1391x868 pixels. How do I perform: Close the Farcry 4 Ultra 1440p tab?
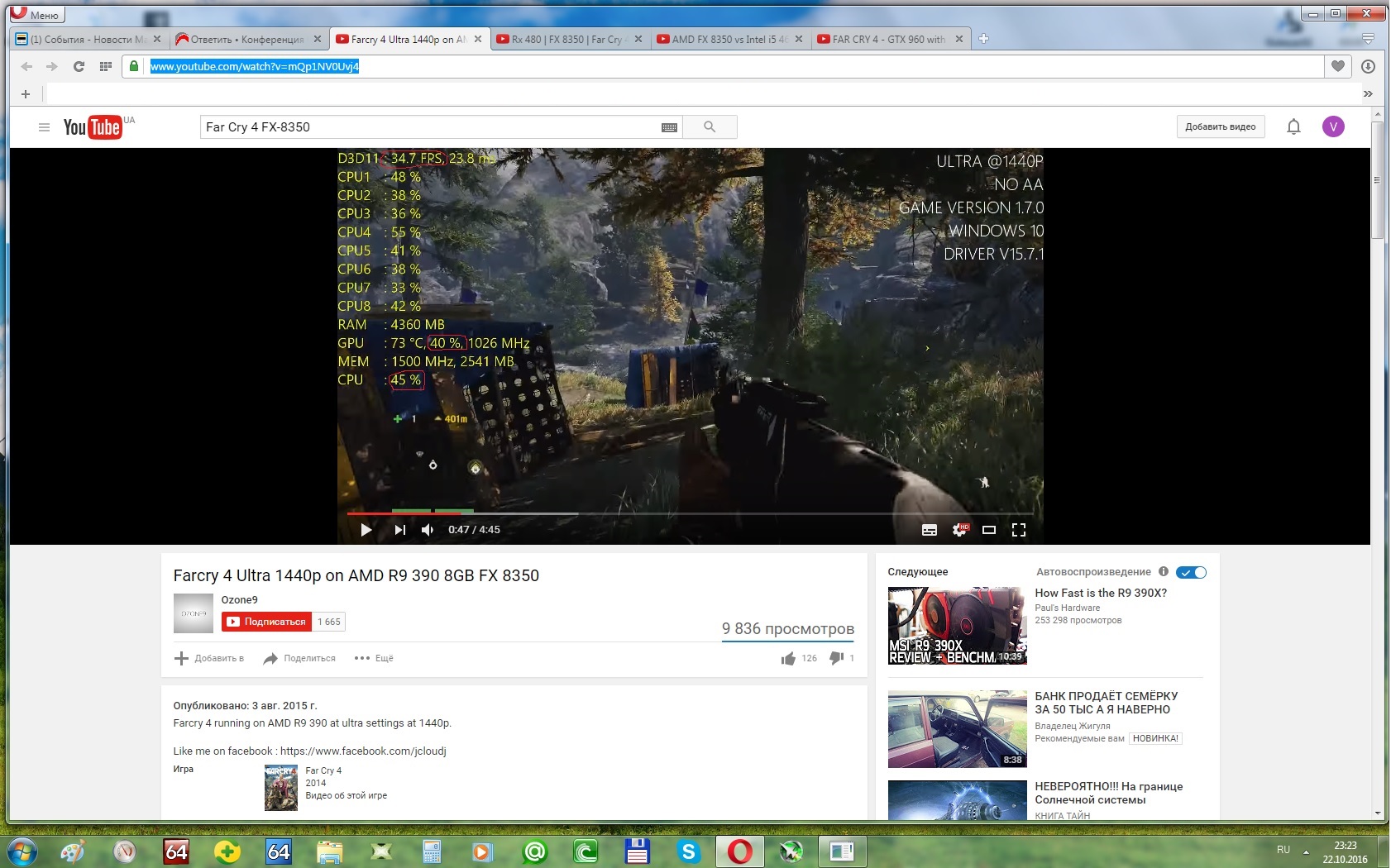478,39
